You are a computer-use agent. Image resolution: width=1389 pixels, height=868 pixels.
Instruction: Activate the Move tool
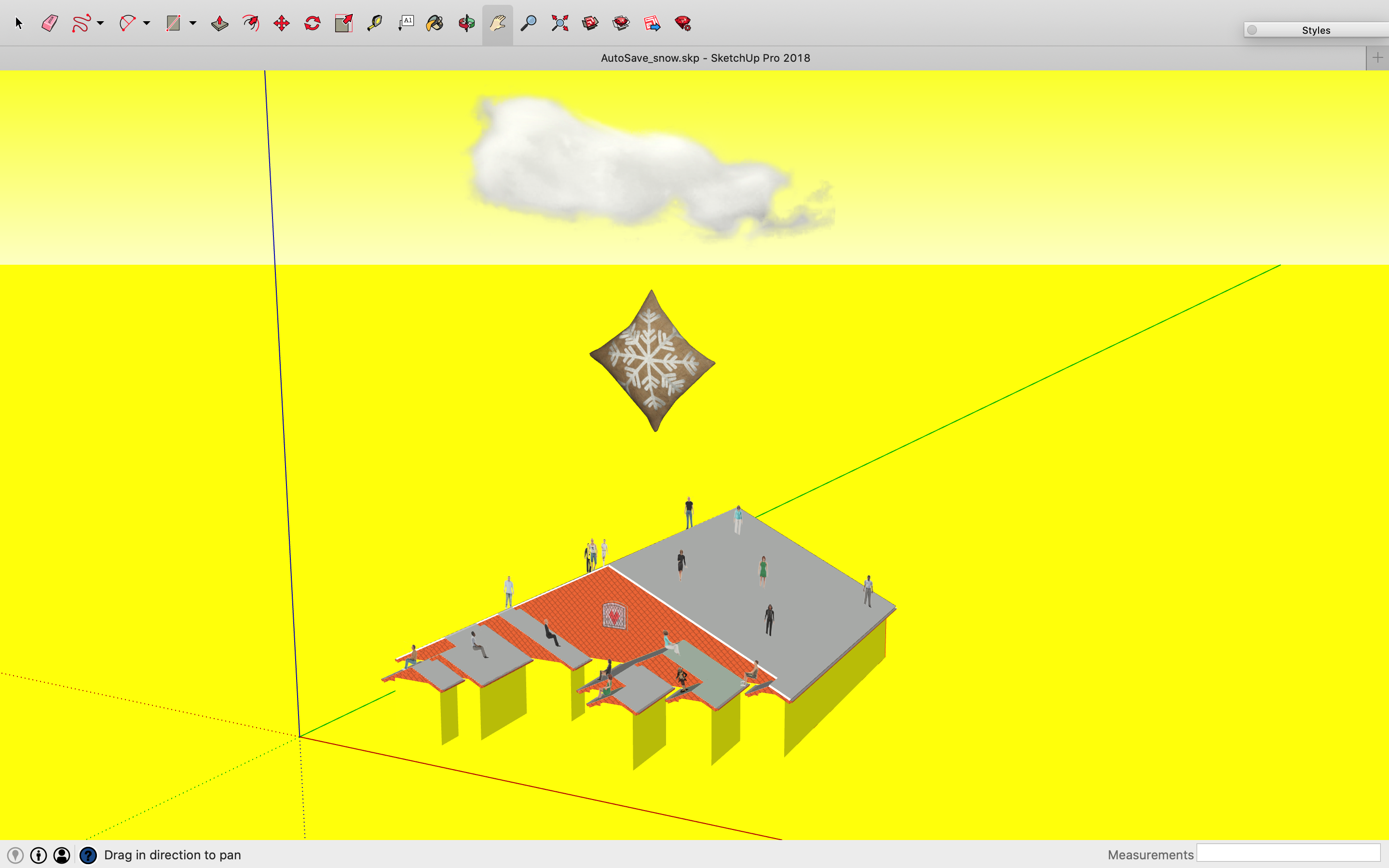(x=281, y=24)
